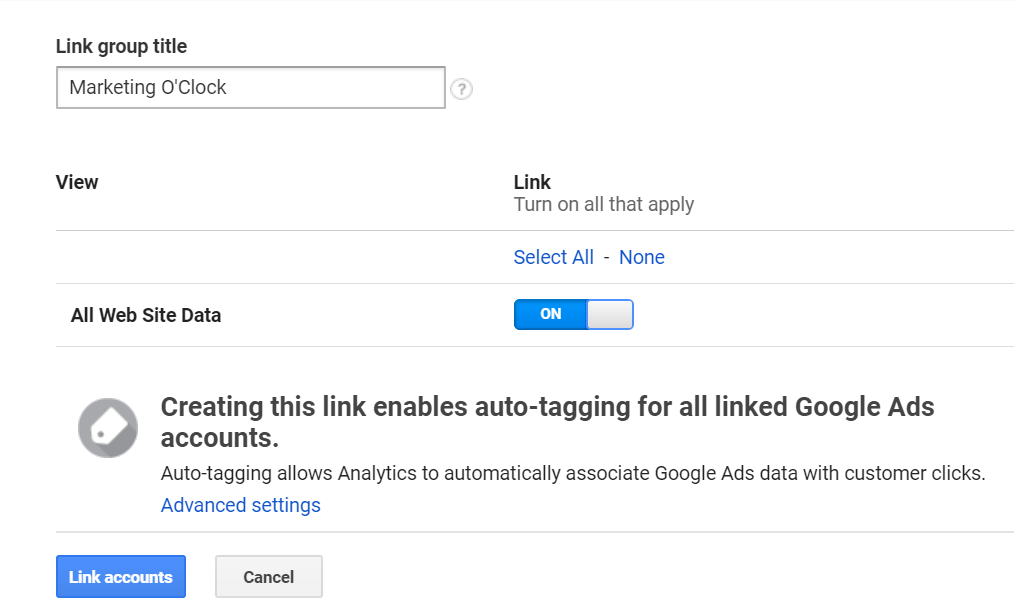Click the grey auto-tagging tag icon
This screenshot has height=612, width=1015.
(108, 428)
